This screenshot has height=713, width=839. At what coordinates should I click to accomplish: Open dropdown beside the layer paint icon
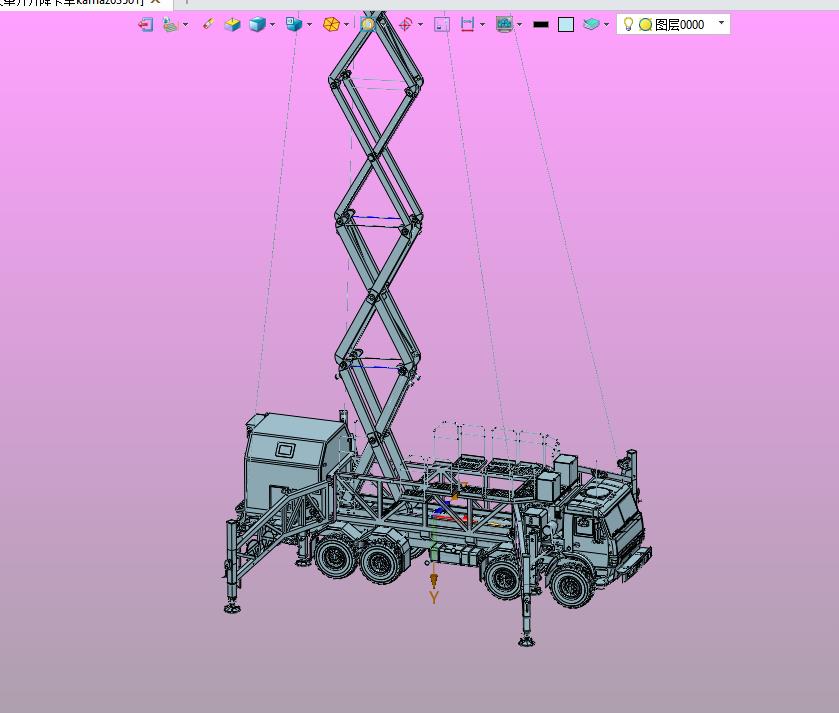coord(185,25)
